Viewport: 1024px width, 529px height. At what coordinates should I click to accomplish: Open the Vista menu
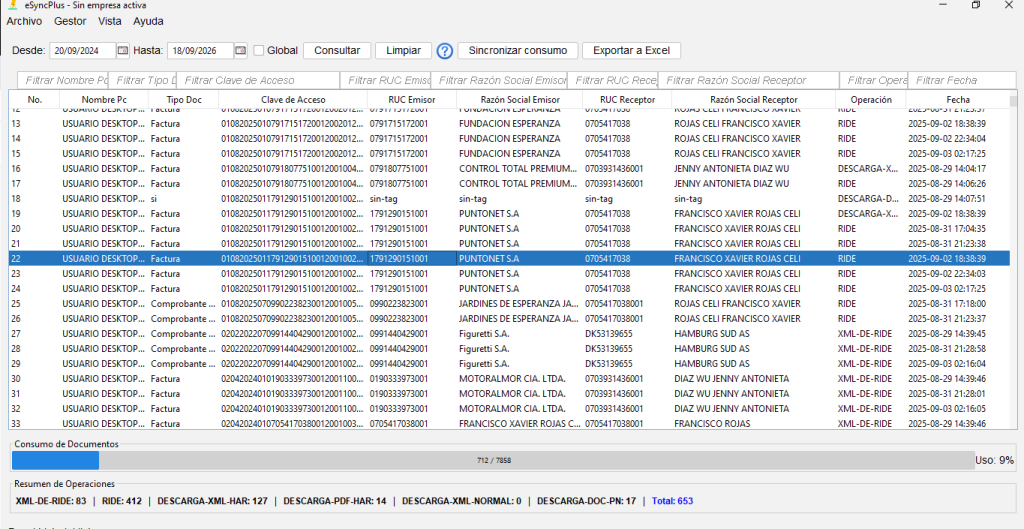[x=110, y=21]
